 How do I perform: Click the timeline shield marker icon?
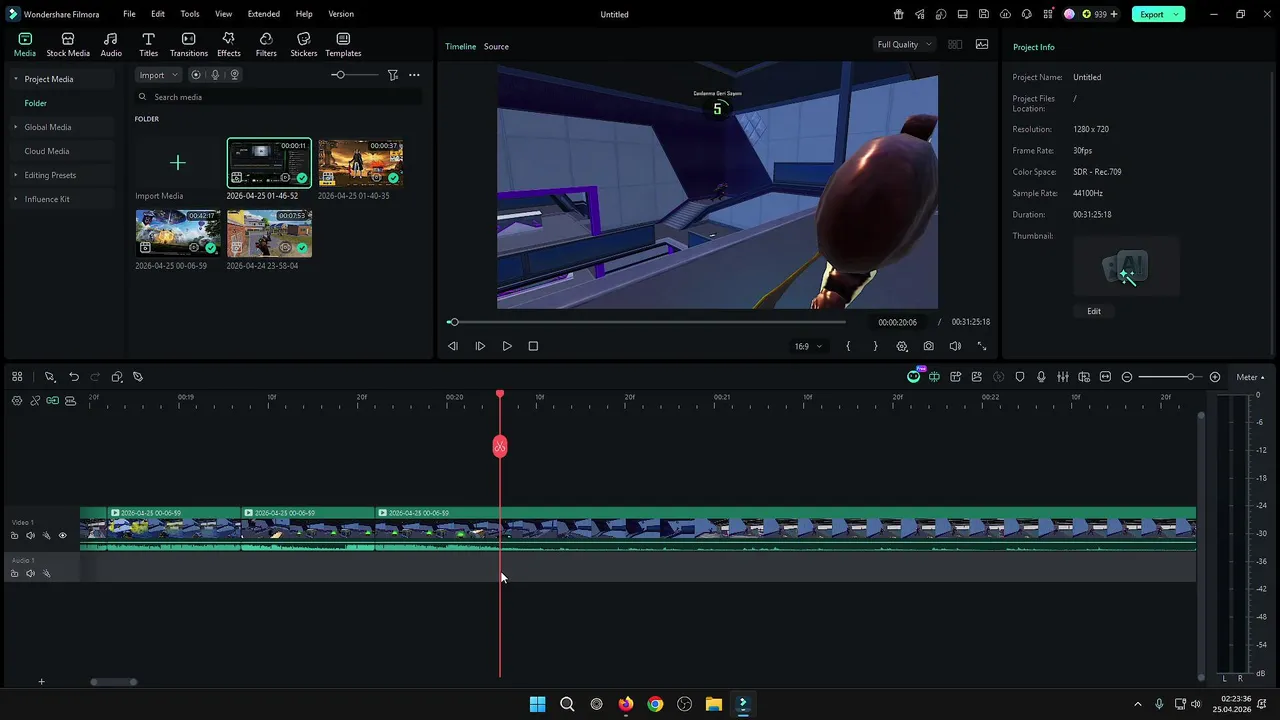tap(1020, 377)
